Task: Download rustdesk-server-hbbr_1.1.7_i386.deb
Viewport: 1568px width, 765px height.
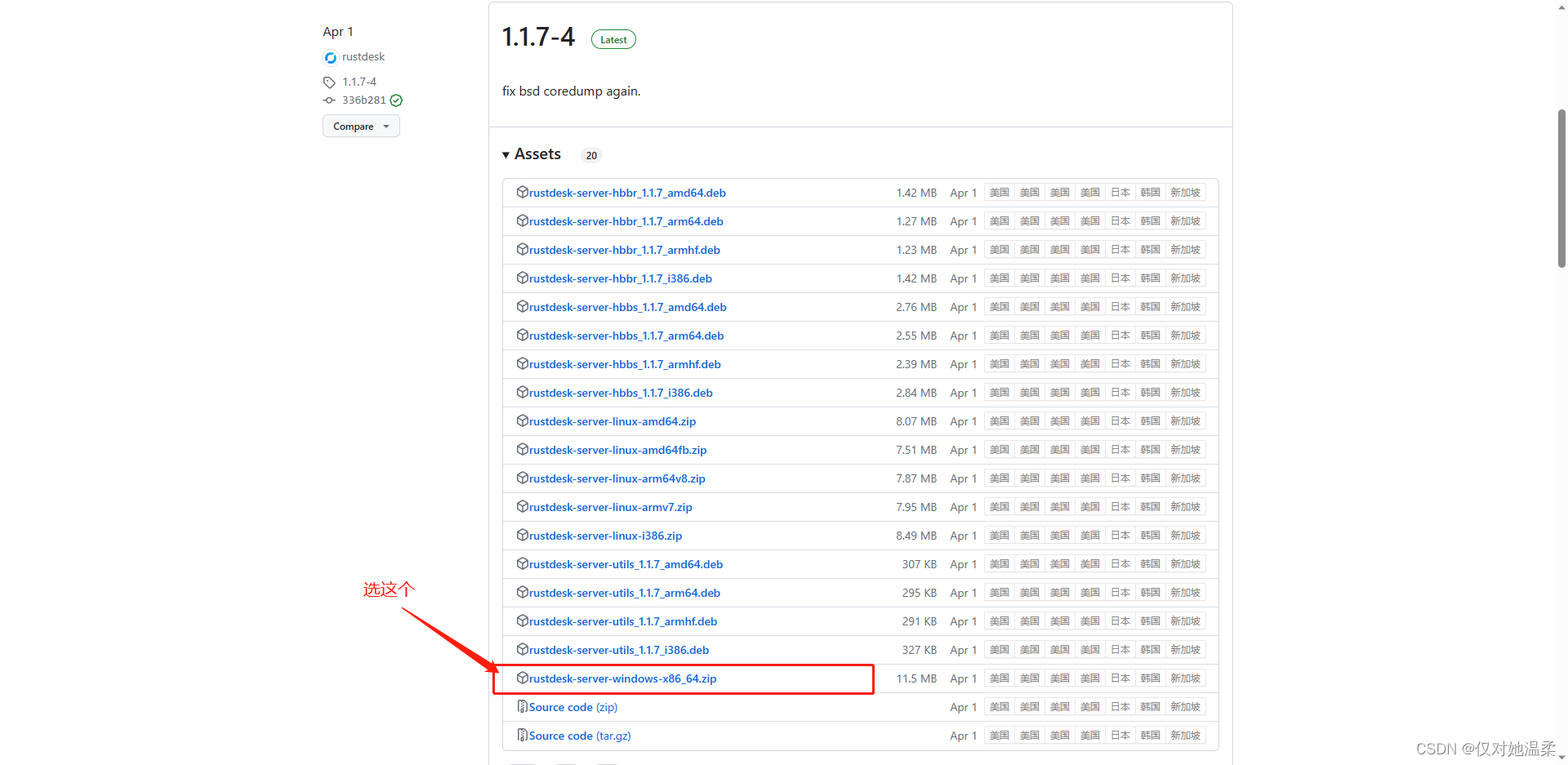Action: coord(621,278)
